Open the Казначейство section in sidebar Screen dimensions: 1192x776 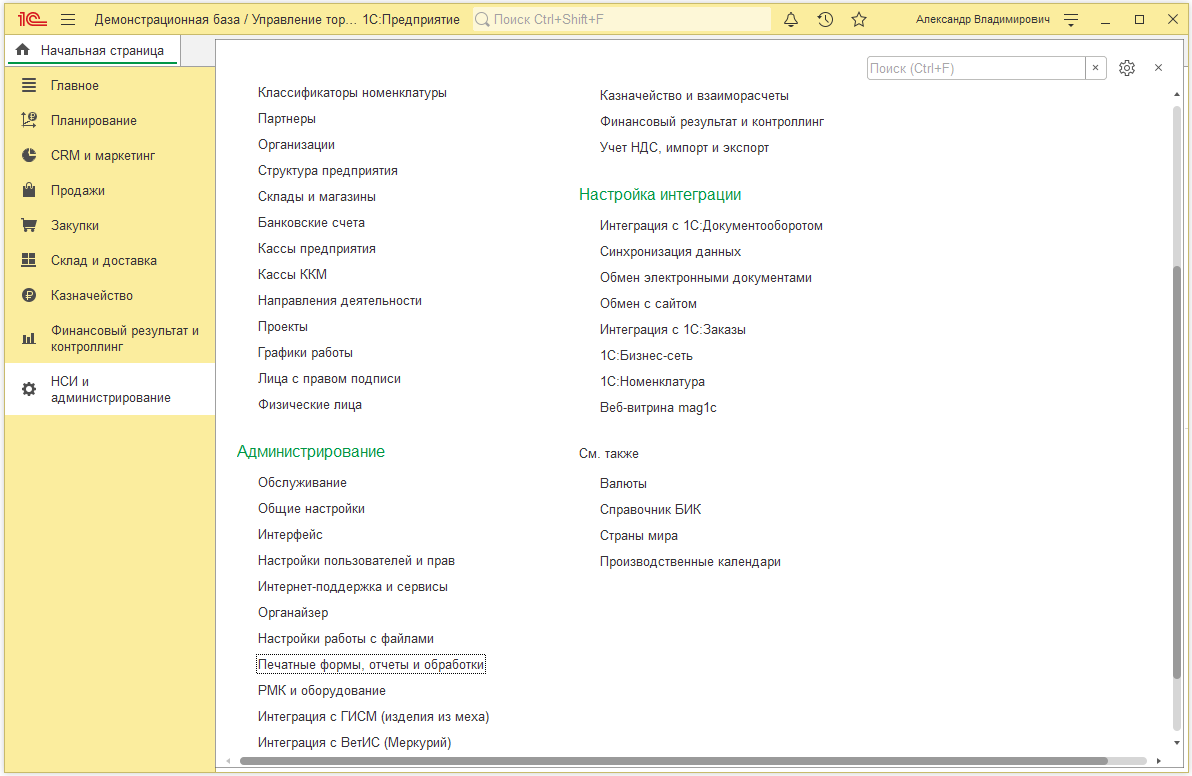click(92, 296)
